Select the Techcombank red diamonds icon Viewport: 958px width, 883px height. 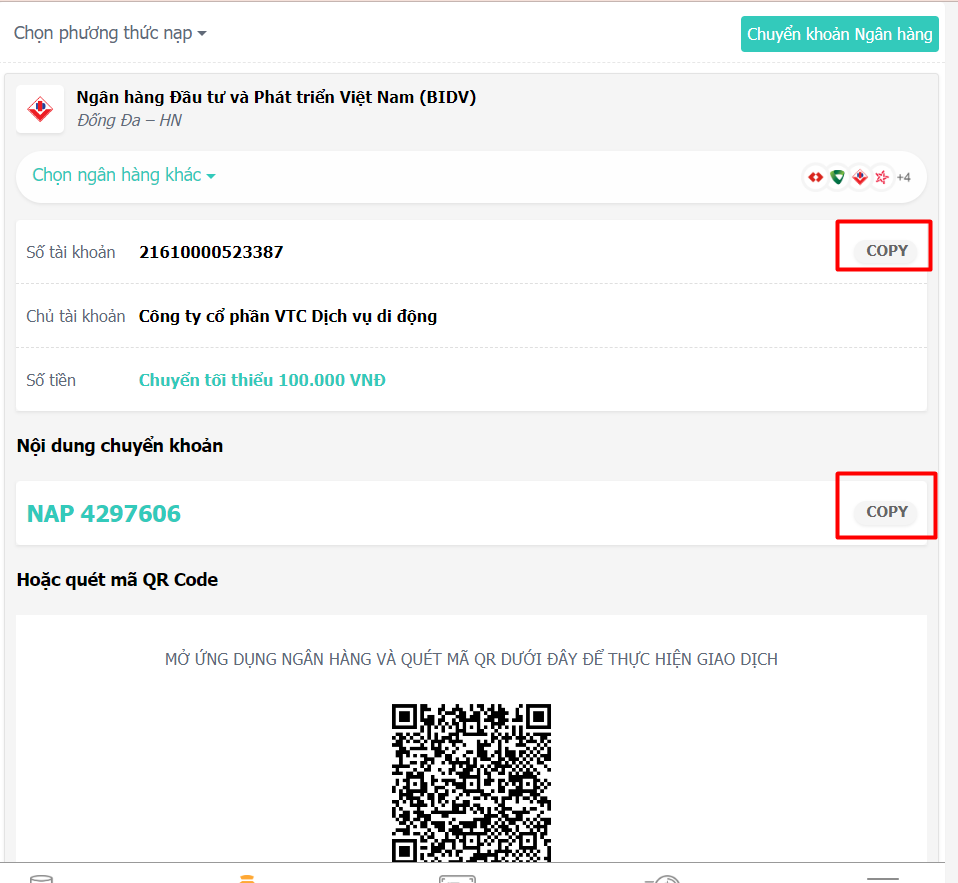pos(815,177)
